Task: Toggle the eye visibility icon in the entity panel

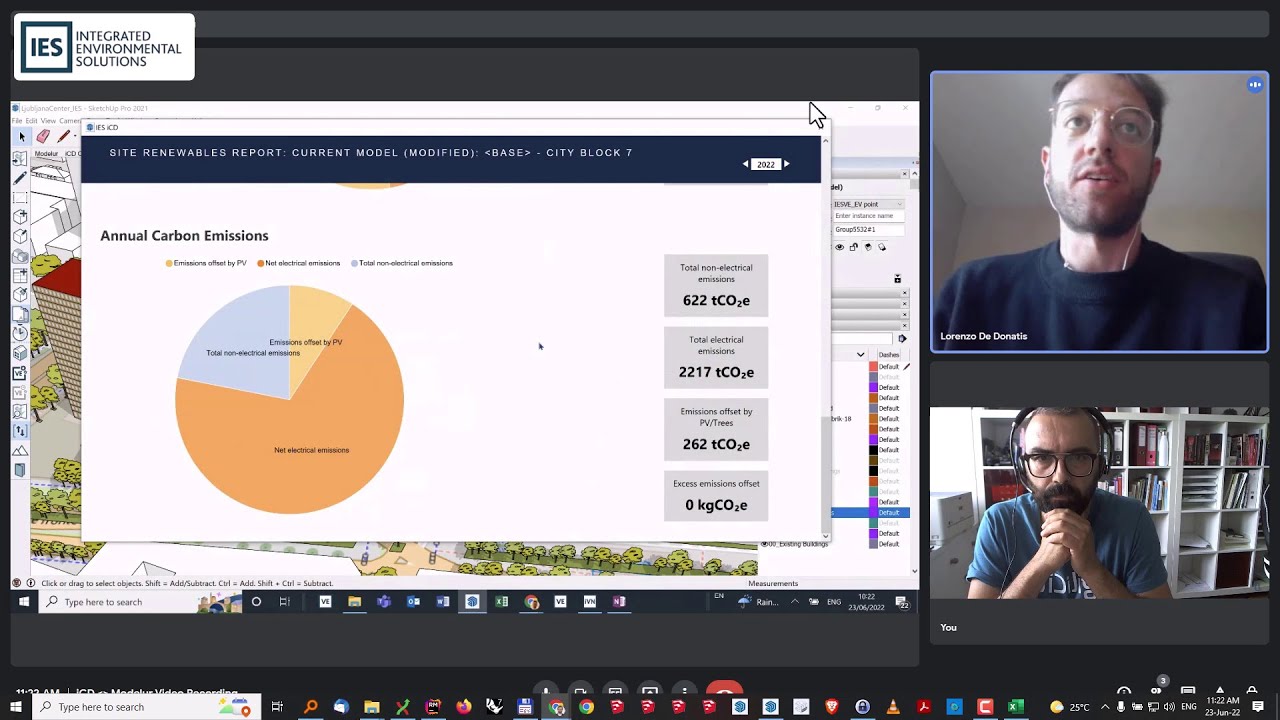Action: tap(839, 246)
